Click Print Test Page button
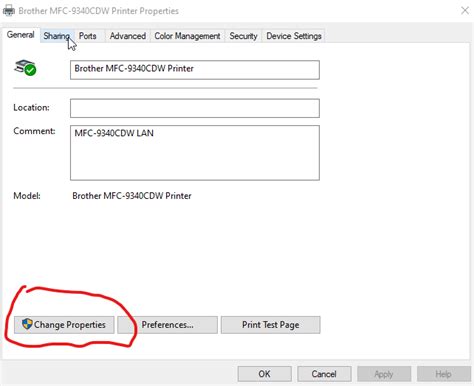Screen dimensions: 474x386 [x=270, y=325]
